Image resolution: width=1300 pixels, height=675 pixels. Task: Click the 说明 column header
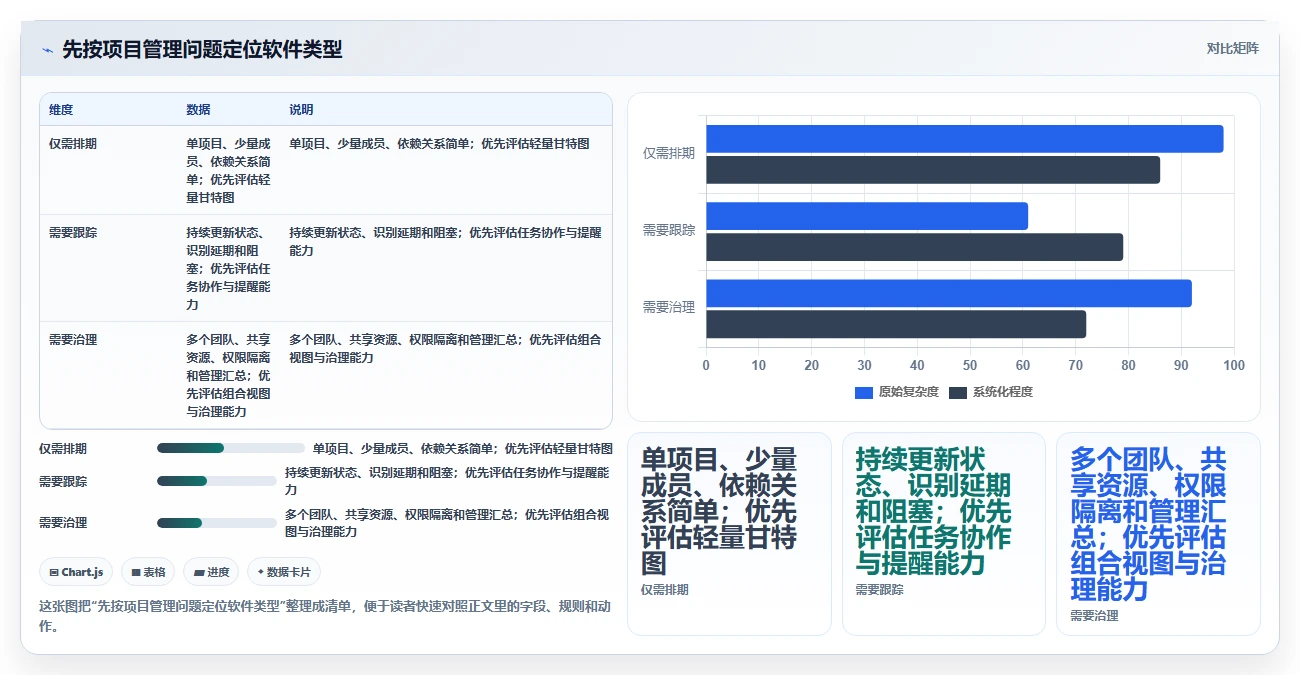click(301, 110)
